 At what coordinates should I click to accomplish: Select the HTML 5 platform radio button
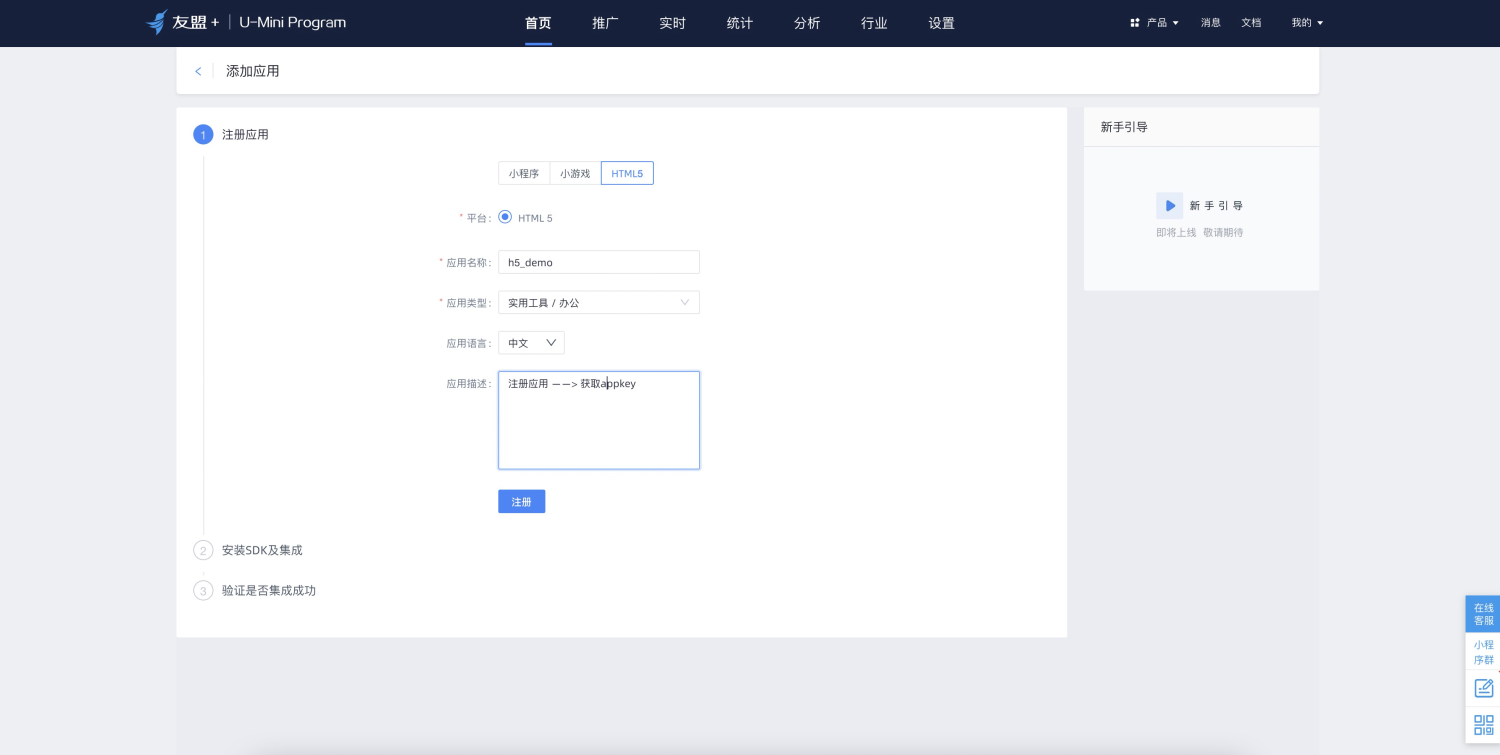pos(505,217)
